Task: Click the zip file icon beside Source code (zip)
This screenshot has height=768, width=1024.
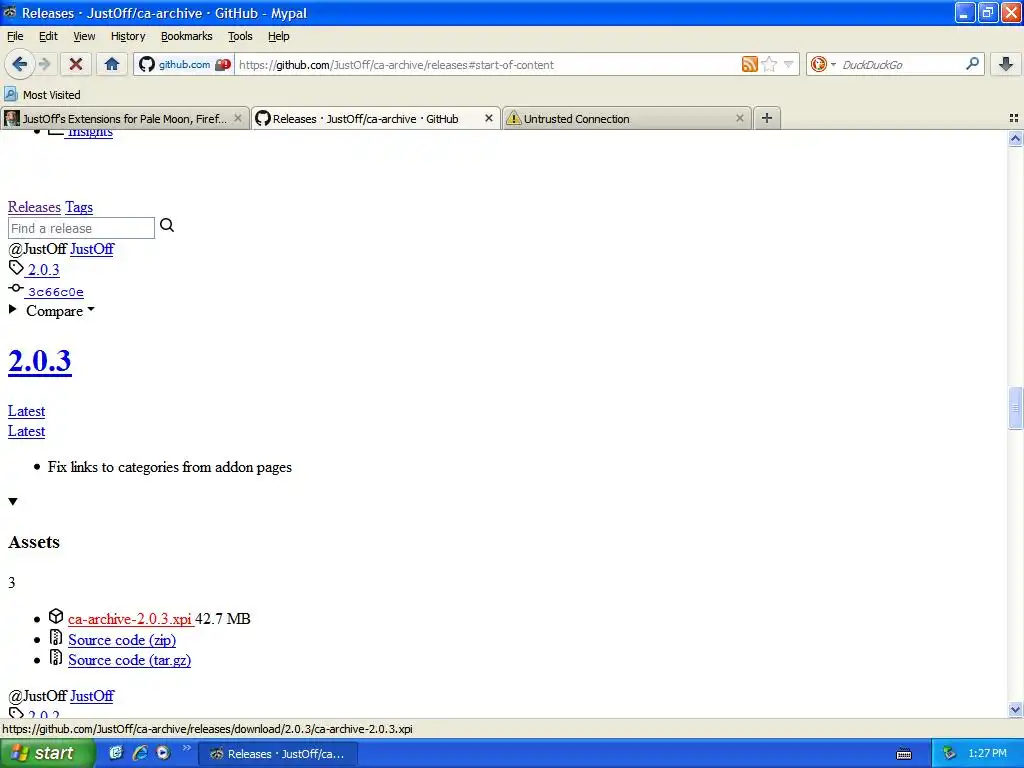Action: [56, 637]
